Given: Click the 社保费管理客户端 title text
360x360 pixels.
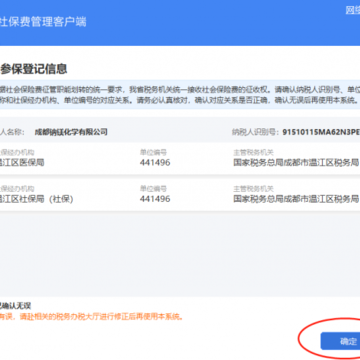Looking at the screenshot, I should point(43,22).
